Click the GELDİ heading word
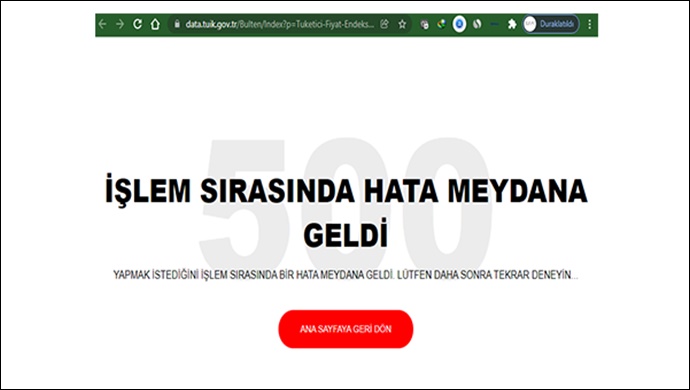This screenshot has height=390, width=690. [x=346, y=234]
